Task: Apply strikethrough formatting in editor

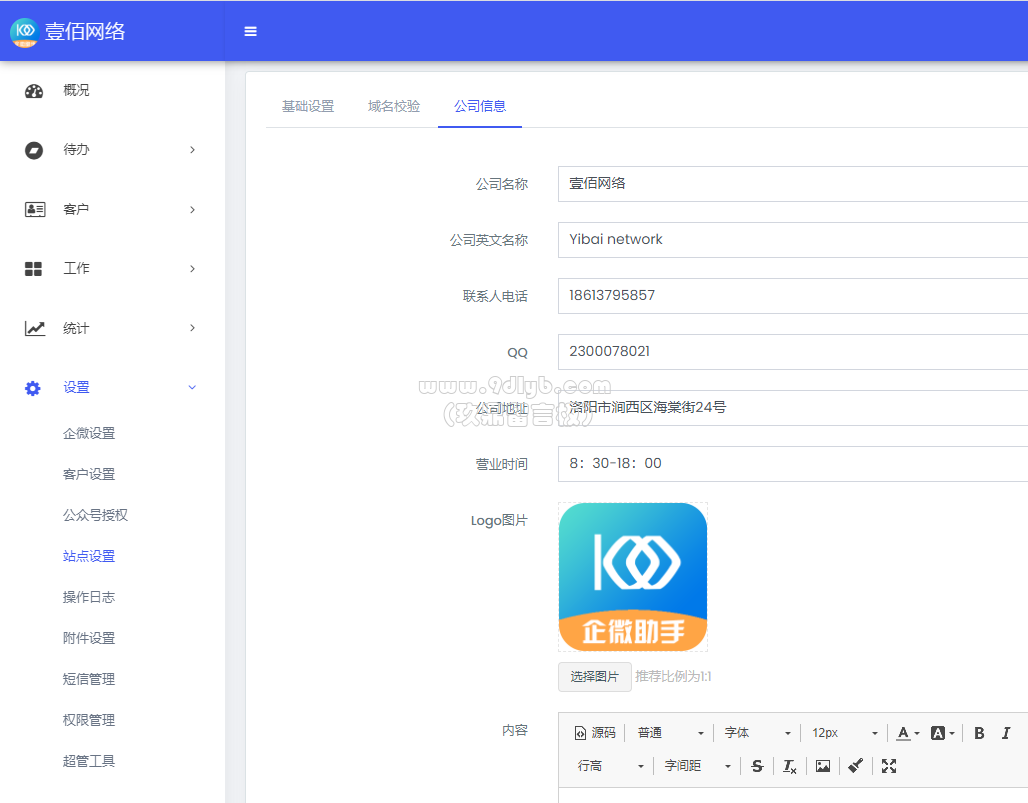Action: (x=757, y=766)
